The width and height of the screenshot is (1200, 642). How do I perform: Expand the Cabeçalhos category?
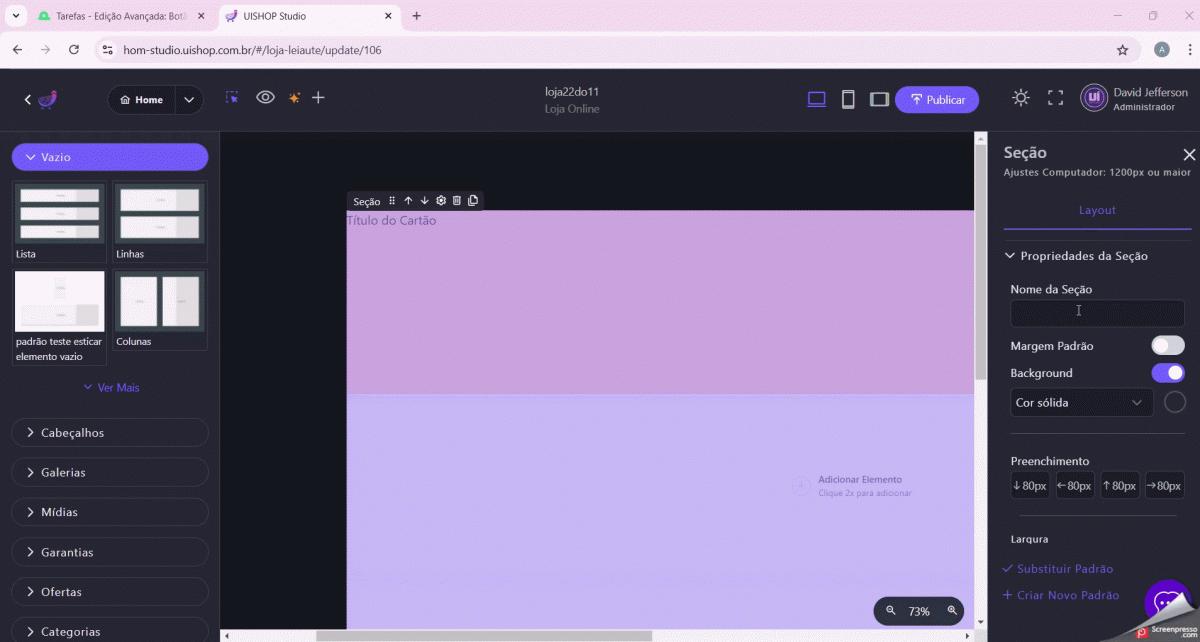point(110,433)
